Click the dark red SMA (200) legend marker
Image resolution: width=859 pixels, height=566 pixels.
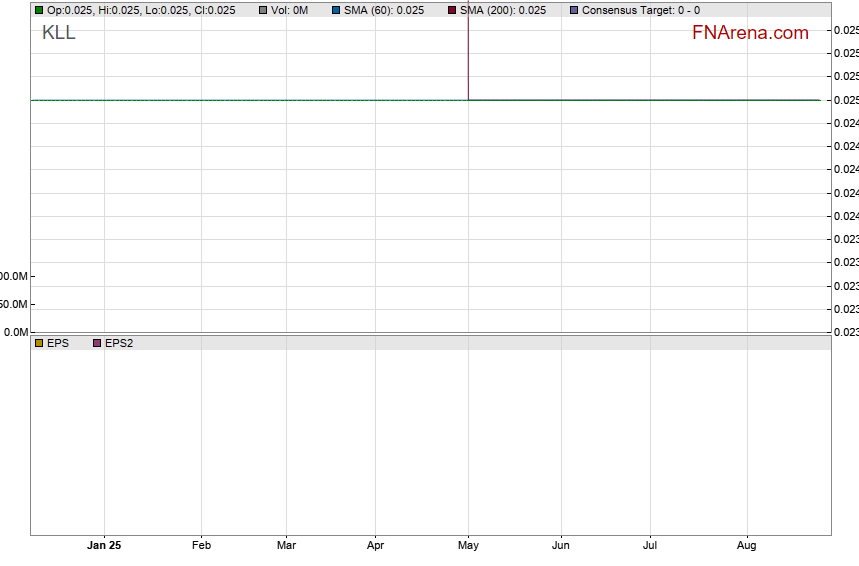[x=452, y=10]
